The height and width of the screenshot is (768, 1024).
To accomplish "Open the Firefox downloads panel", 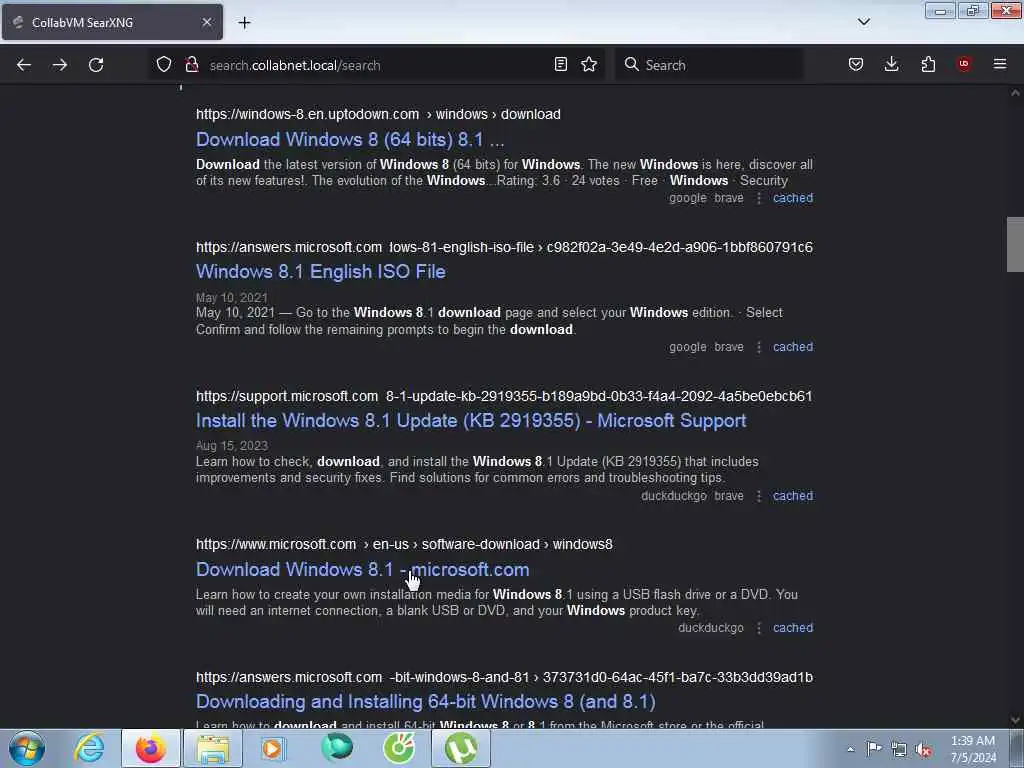I will point(891,64).
